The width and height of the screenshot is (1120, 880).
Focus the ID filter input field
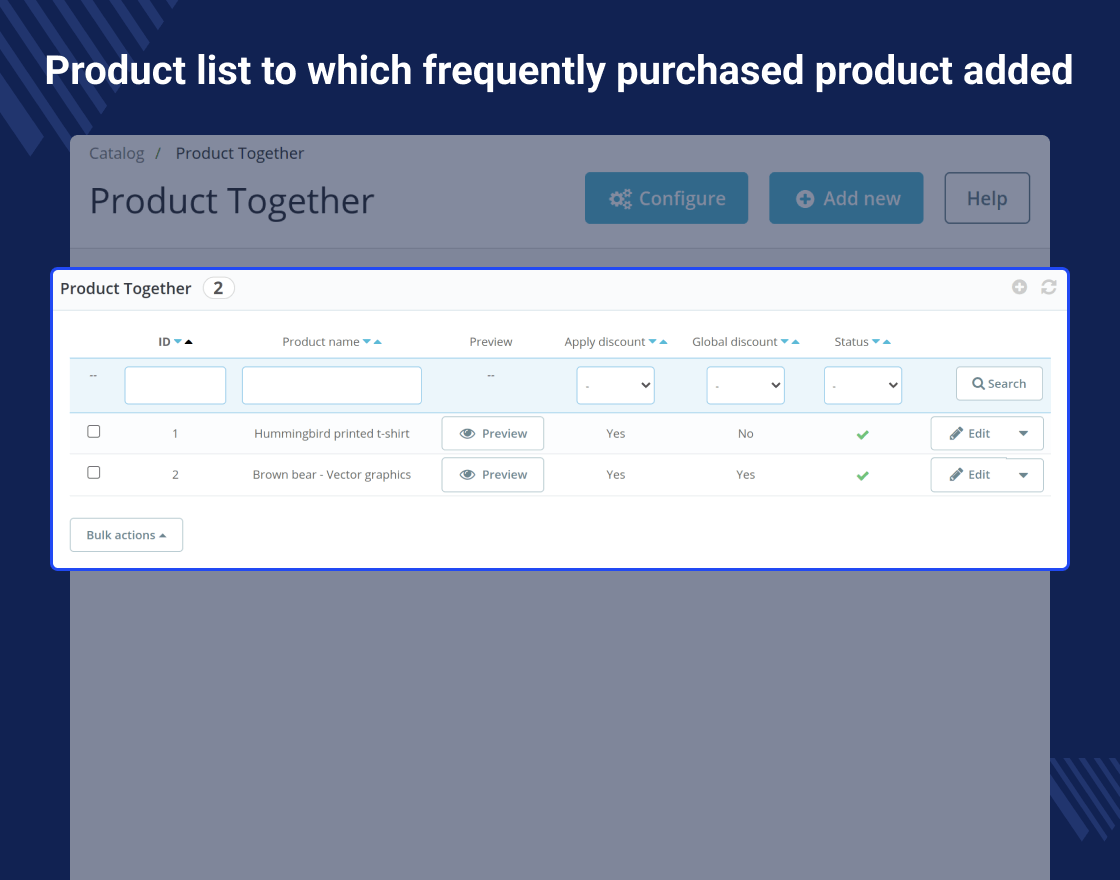175,385
